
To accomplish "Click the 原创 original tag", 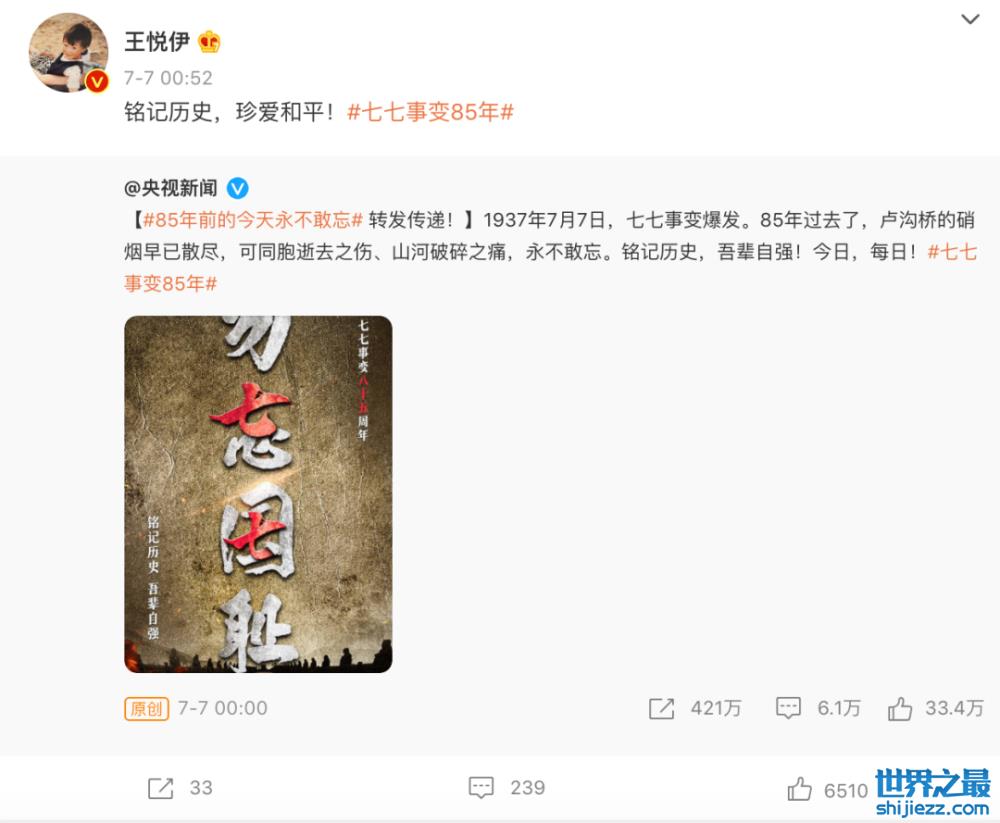I will click(x=147, y=708).
